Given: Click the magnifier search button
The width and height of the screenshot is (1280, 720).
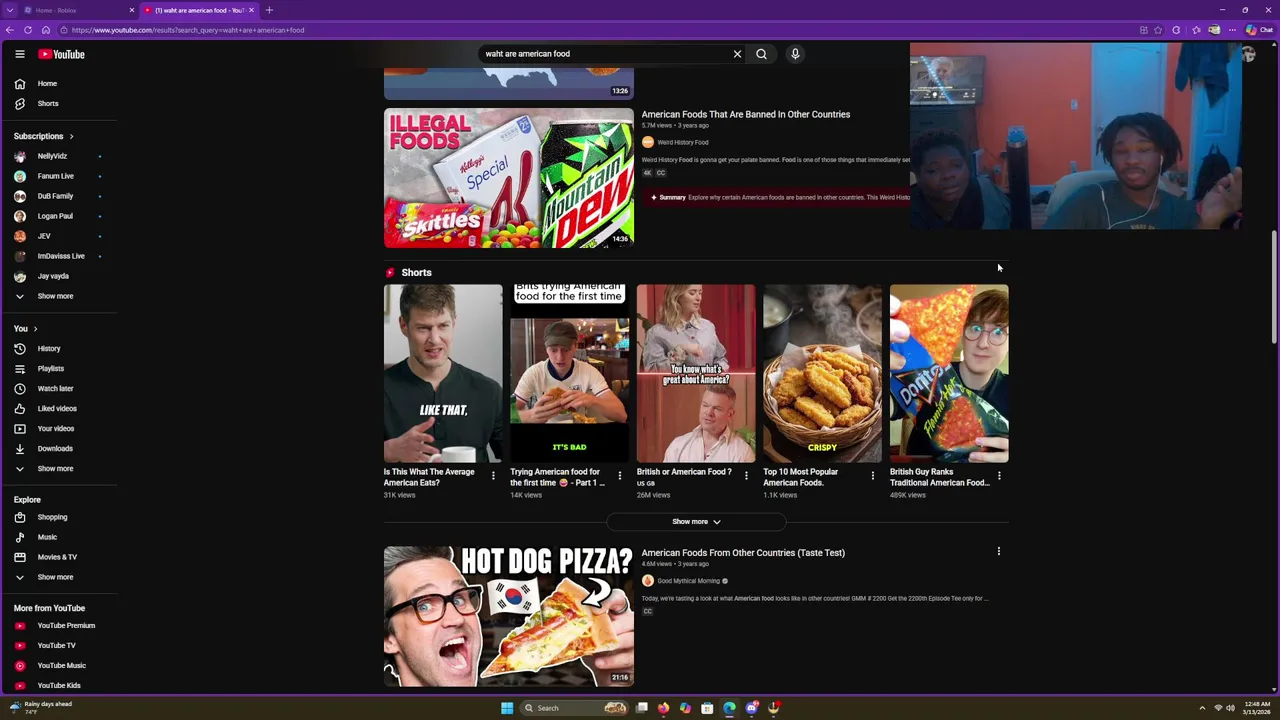Looking at the screenshot, I should (761, 54).
